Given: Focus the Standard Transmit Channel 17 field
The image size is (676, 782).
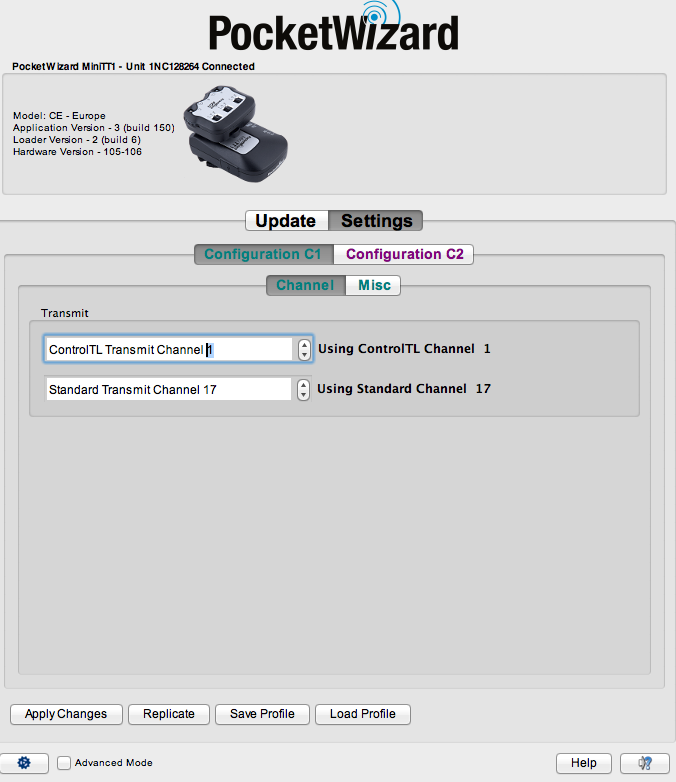Looking at the screenshot, I should point(169,389).
